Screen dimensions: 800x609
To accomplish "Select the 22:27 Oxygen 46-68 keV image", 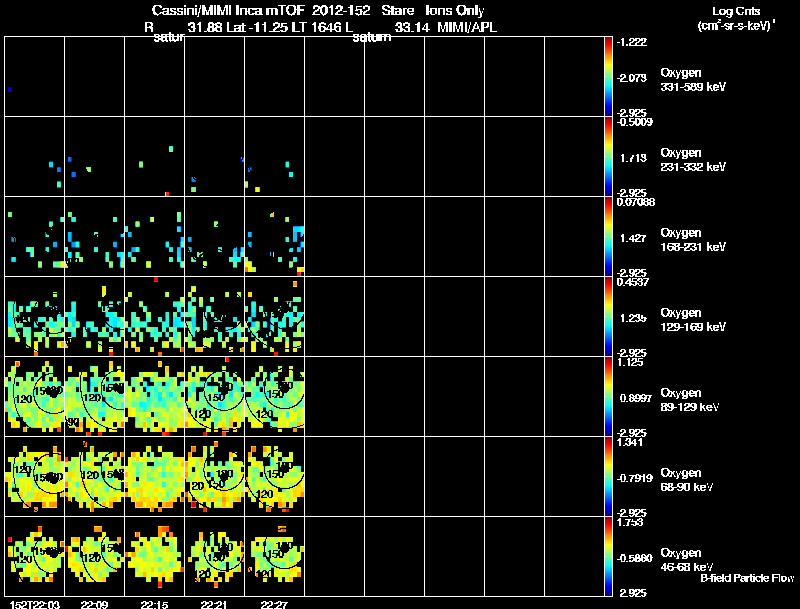I will click(274, 556).
